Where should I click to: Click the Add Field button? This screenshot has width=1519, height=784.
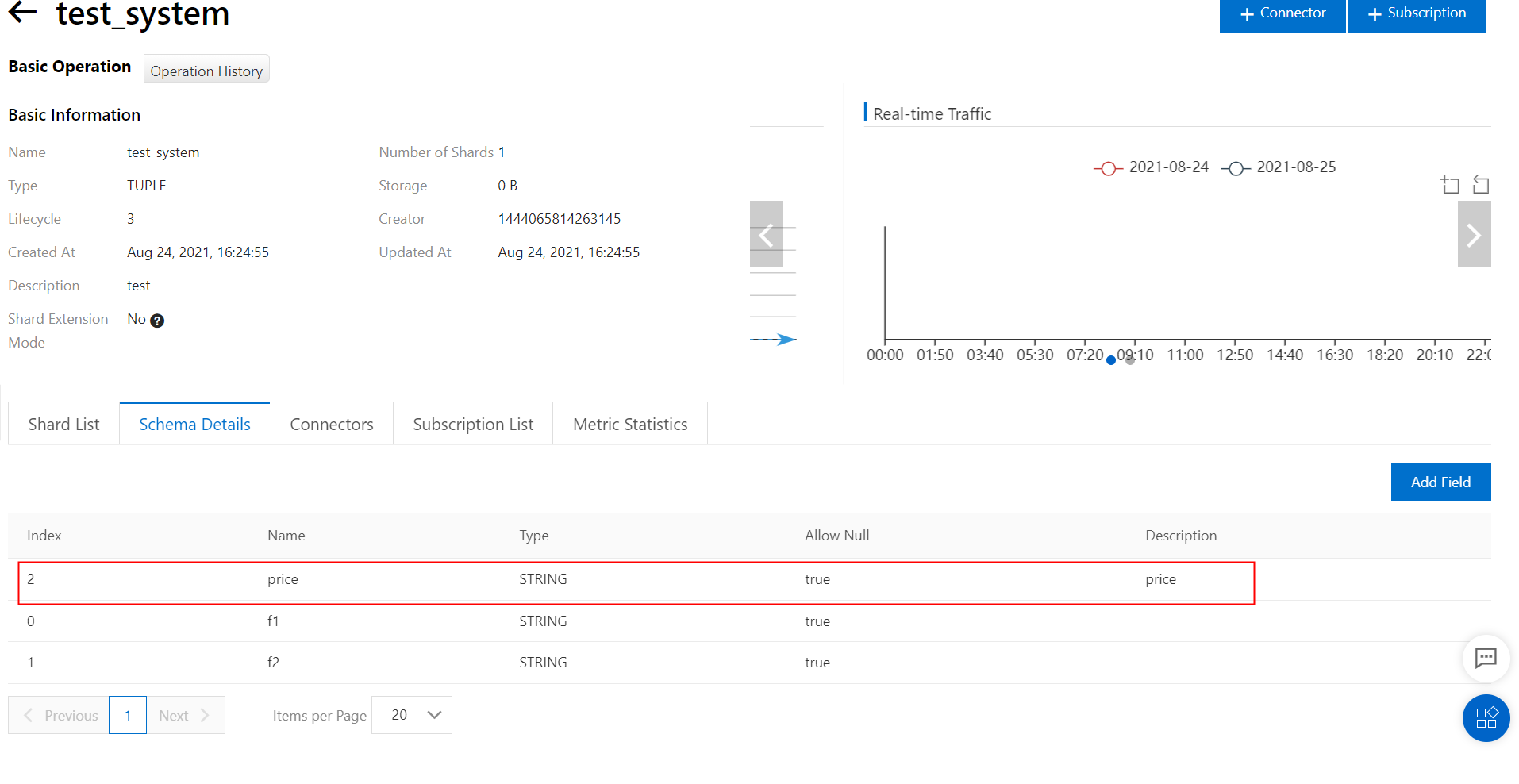[1440, 482]
